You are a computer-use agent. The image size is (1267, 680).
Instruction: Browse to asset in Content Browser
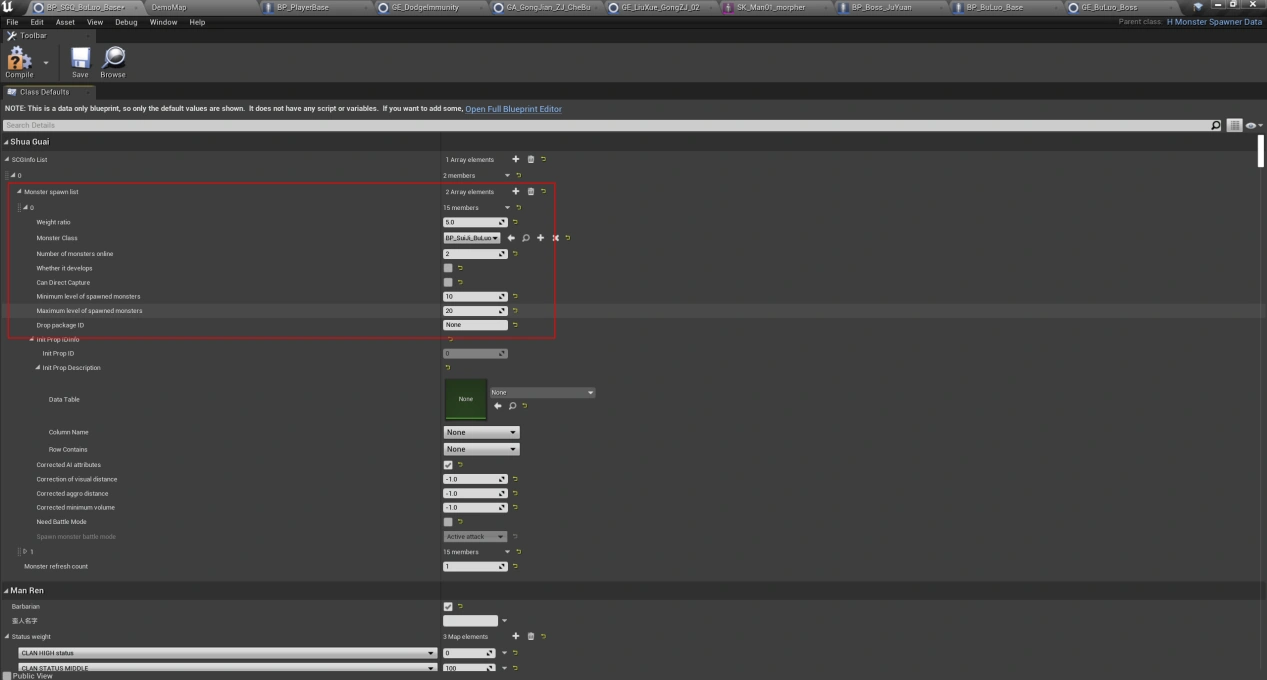113,63
